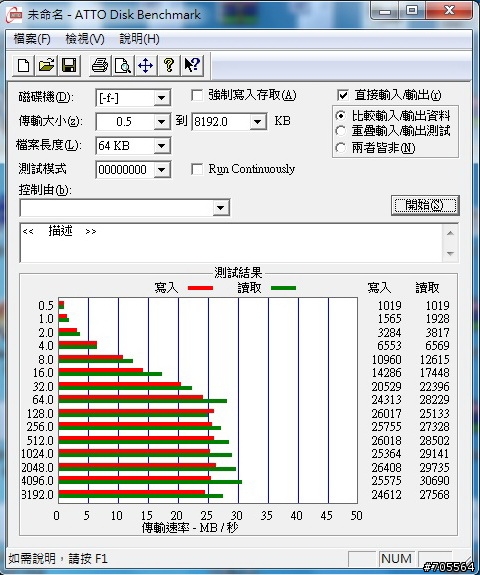Maximize the ATTO Disk Benchmark window

[x=412, y=11]
